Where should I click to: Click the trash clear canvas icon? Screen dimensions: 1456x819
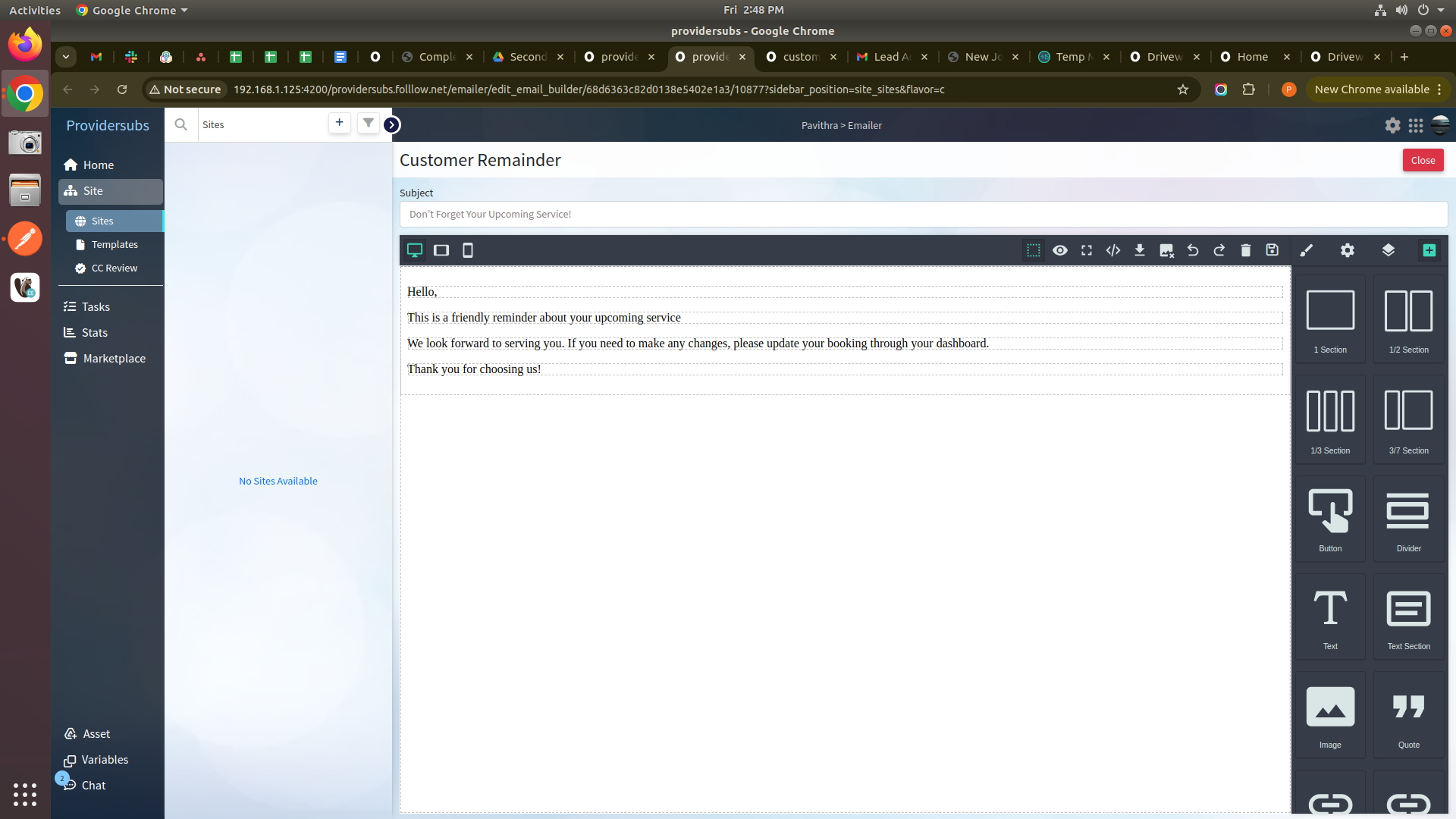1246,250
